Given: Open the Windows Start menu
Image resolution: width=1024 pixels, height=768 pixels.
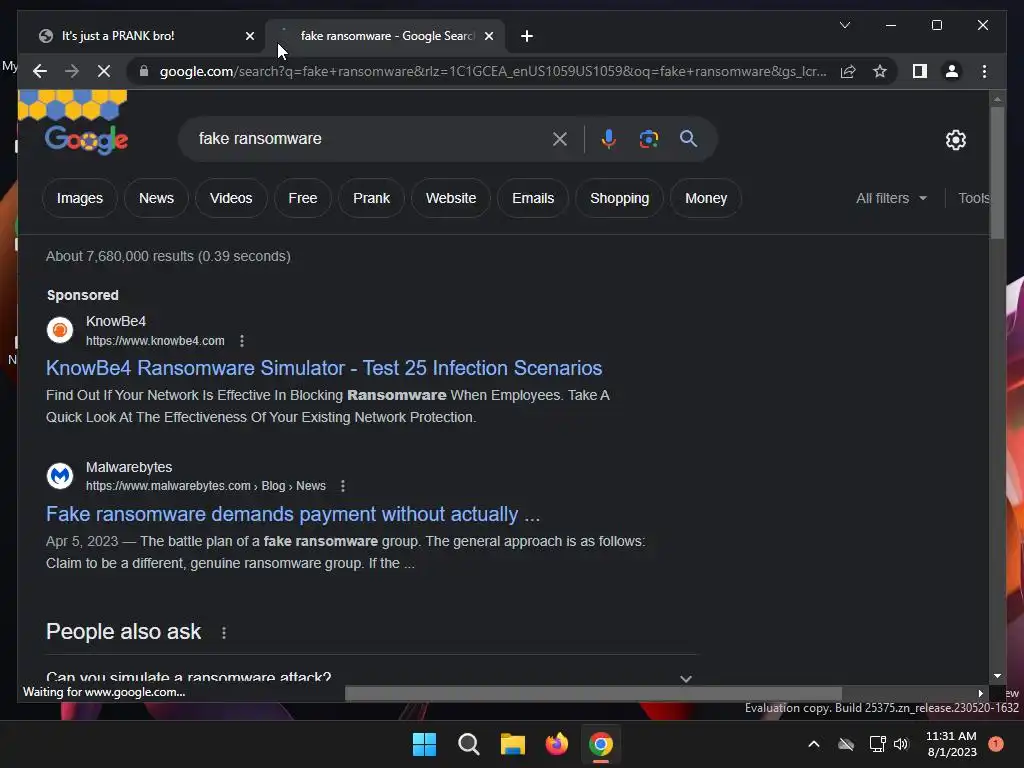Looking at the screenshot, I should (424, 744).
